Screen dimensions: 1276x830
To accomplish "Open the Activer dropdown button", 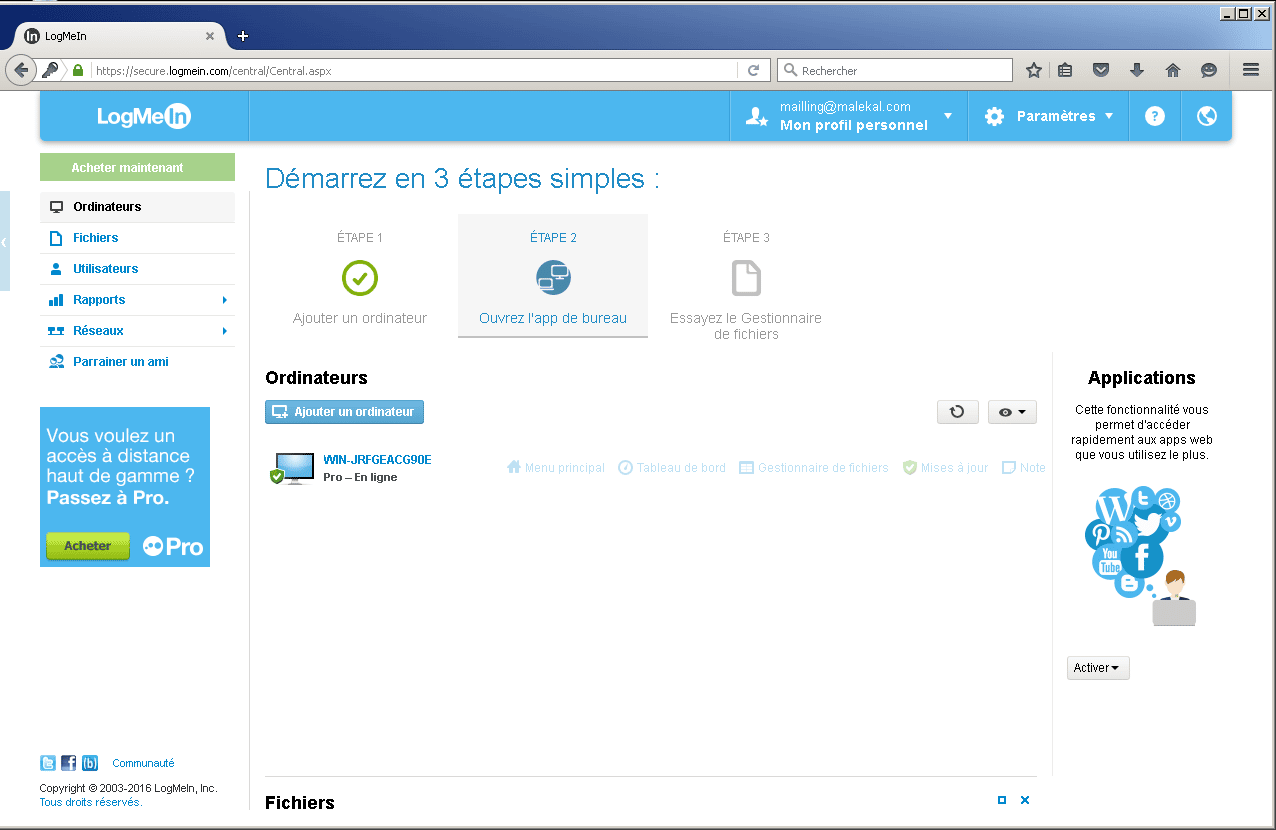I will tap(1098, 668).
